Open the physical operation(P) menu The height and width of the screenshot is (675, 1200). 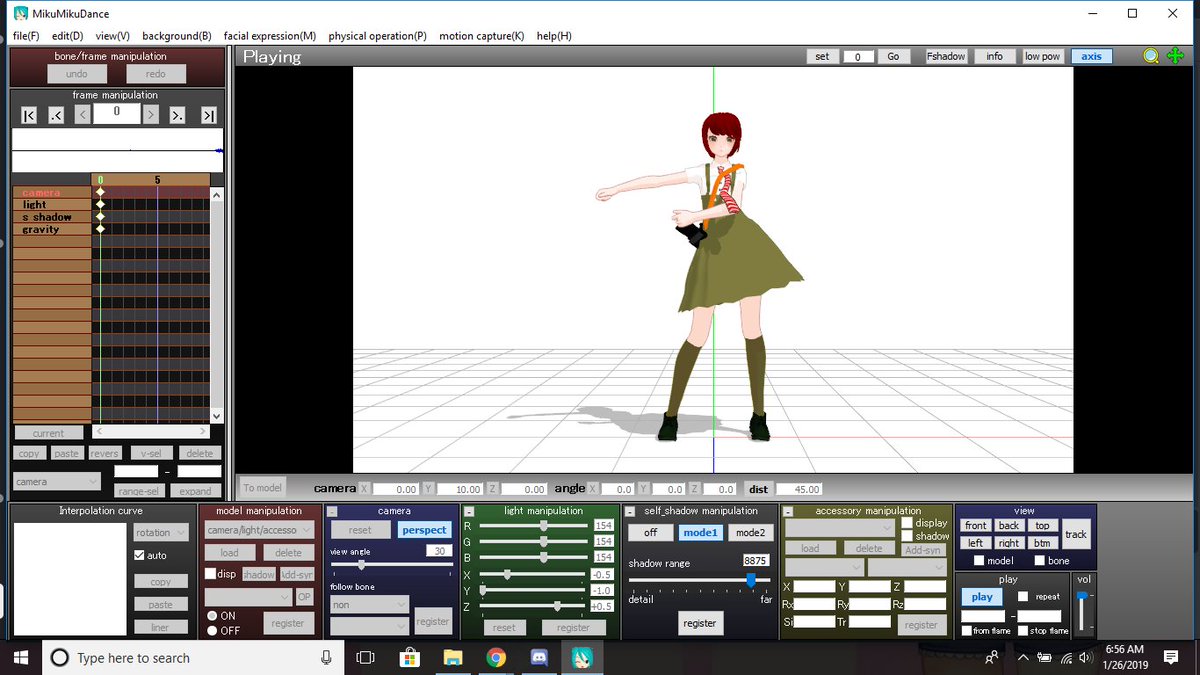coord(377,36)
